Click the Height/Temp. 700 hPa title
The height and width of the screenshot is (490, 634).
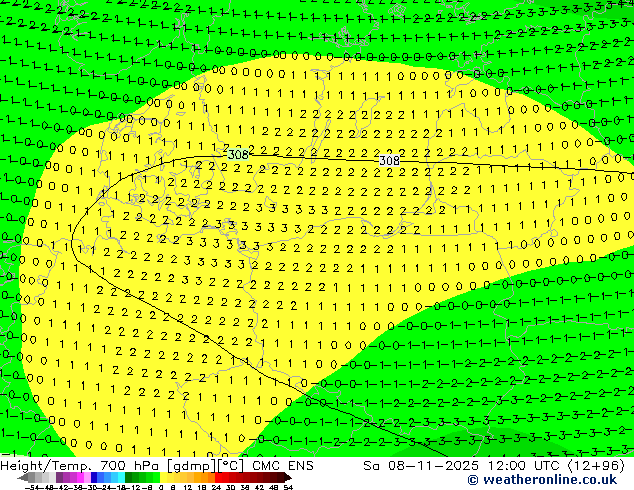pyautogui.click(x=81, y=466)
